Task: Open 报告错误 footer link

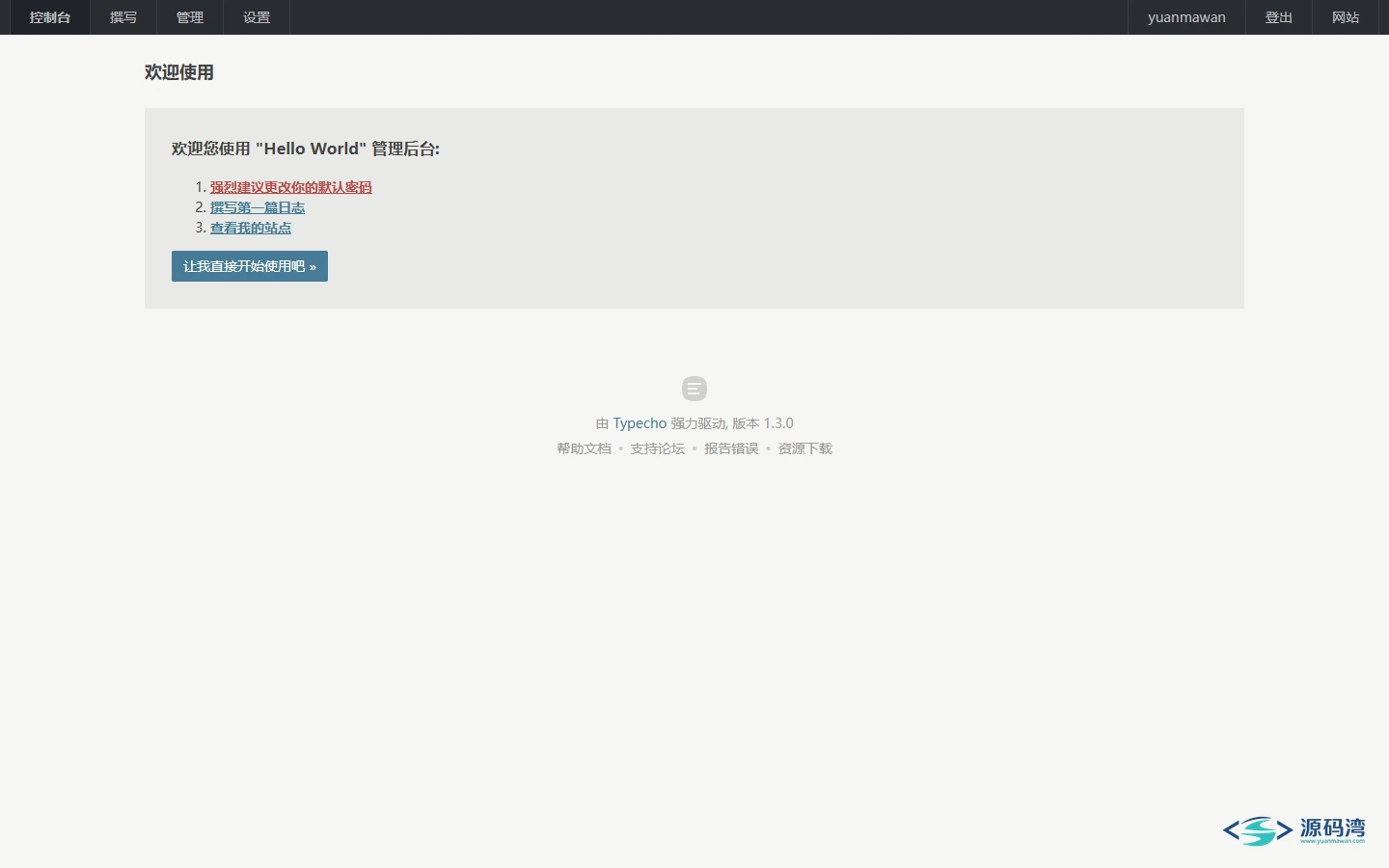Action: (x=731, y=448)
